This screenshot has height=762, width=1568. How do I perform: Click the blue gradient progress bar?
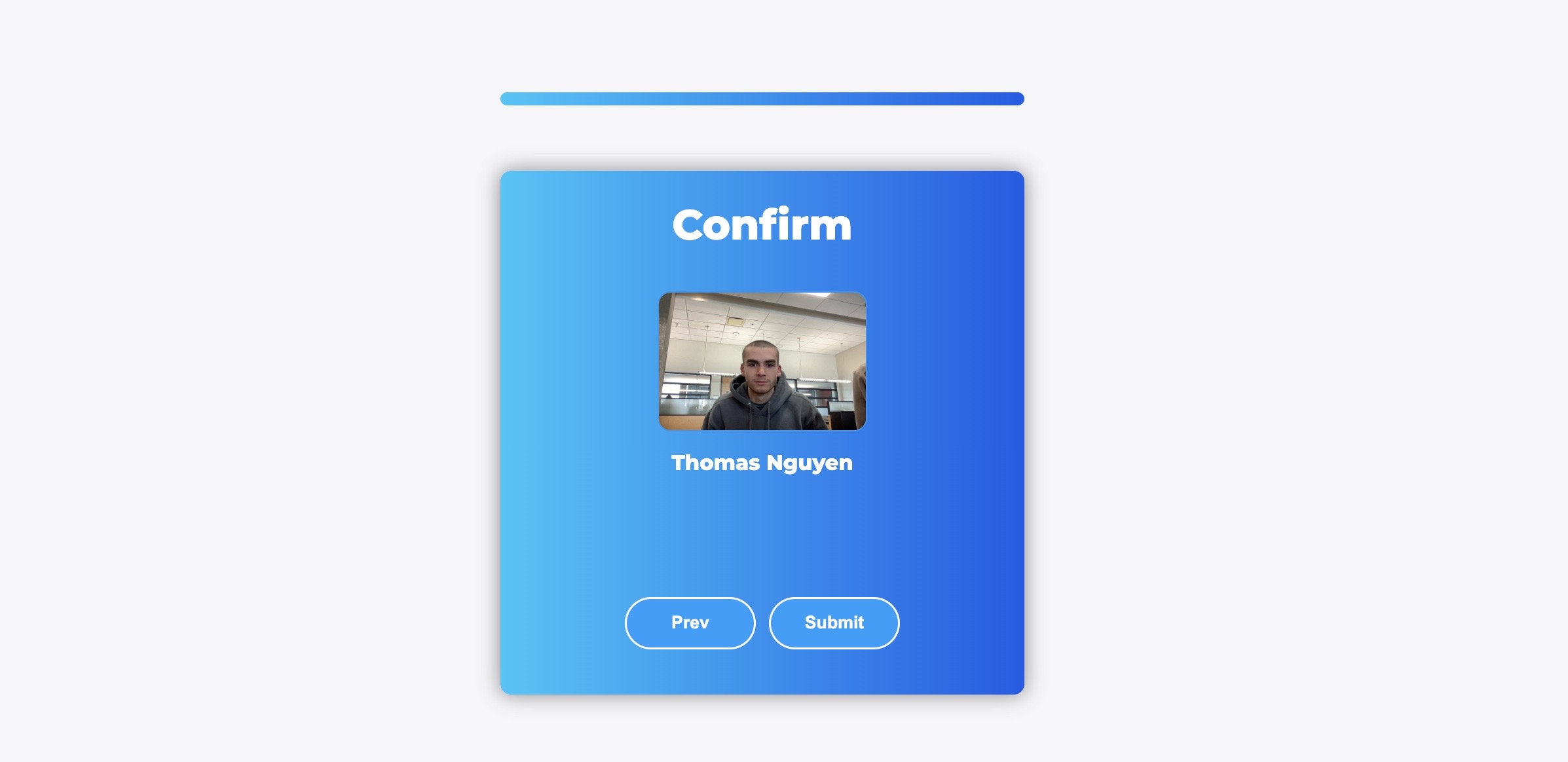[762, 99]
